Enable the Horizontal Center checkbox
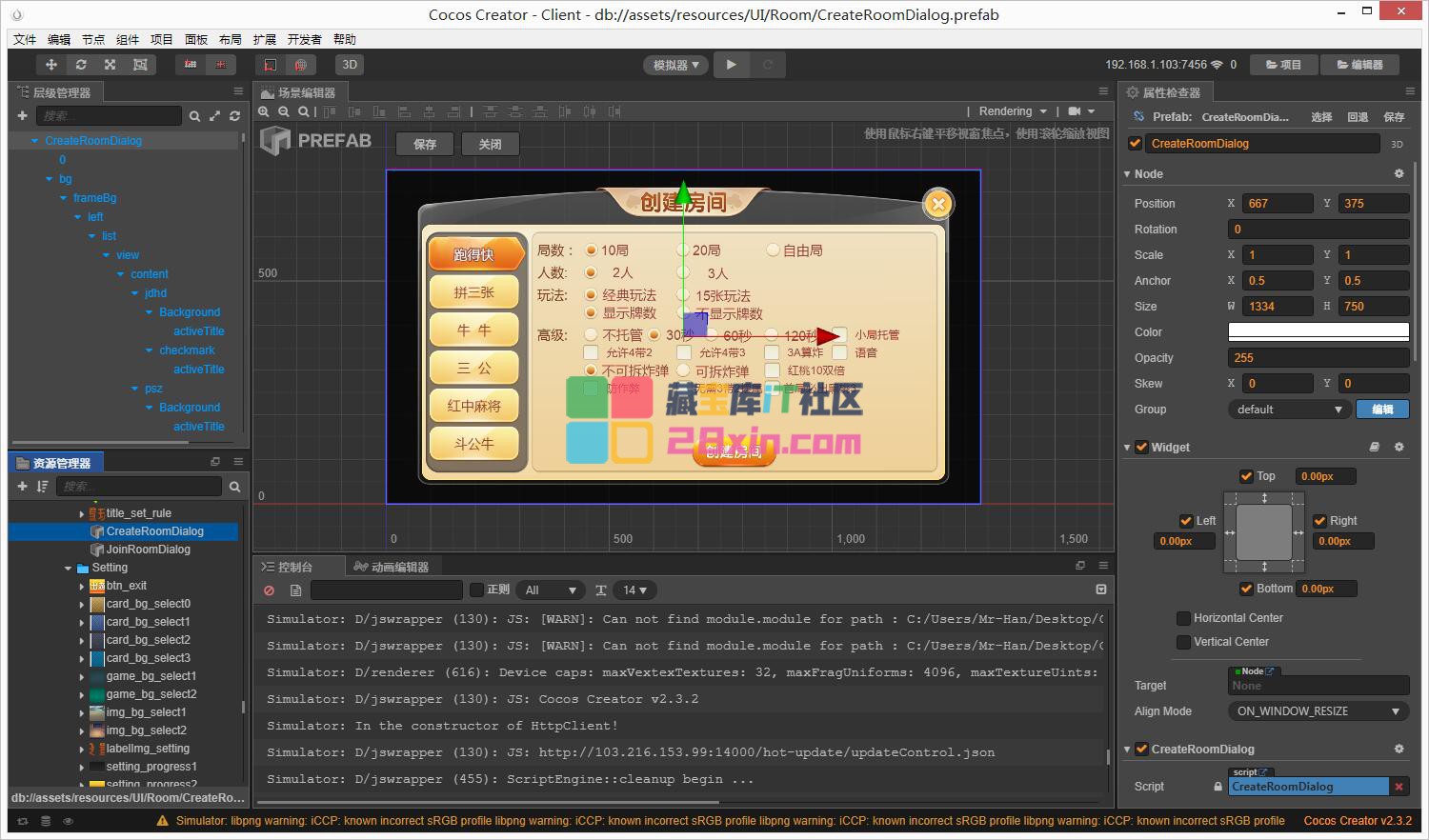The image size is (1429, 840). tap(1183, 618)
